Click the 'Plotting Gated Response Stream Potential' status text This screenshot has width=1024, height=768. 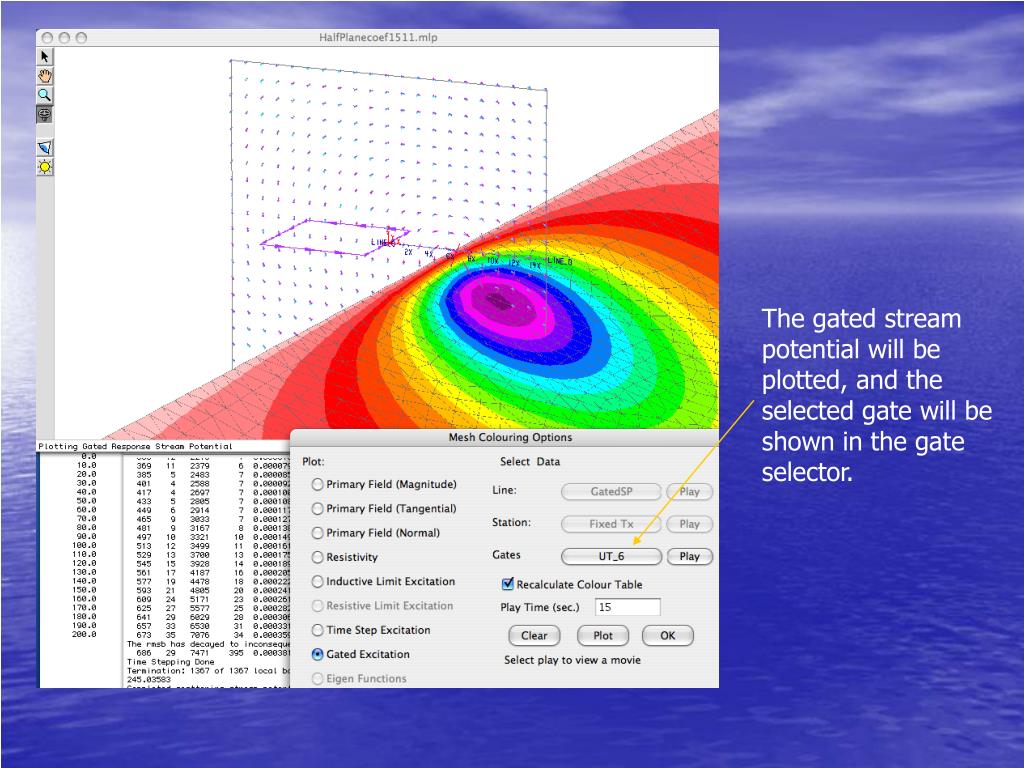[x=135, y=446]
